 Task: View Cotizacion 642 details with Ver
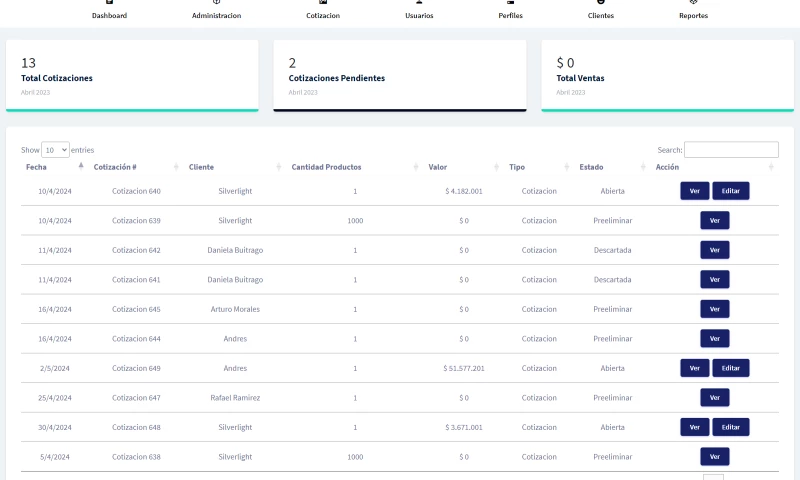[x=714, y=250]
